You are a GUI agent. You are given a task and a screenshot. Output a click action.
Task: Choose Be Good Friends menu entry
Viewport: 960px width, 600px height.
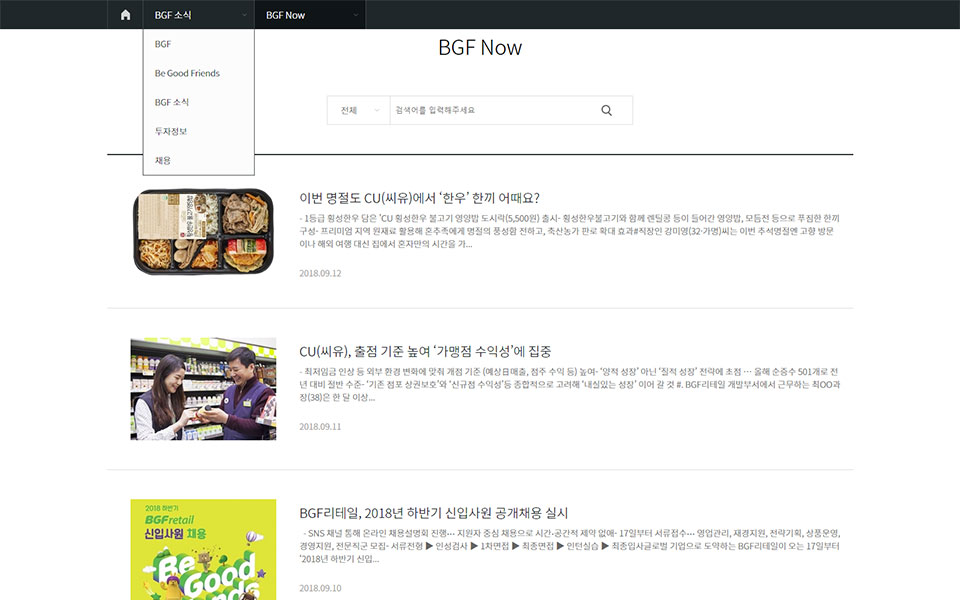[187, 73]
